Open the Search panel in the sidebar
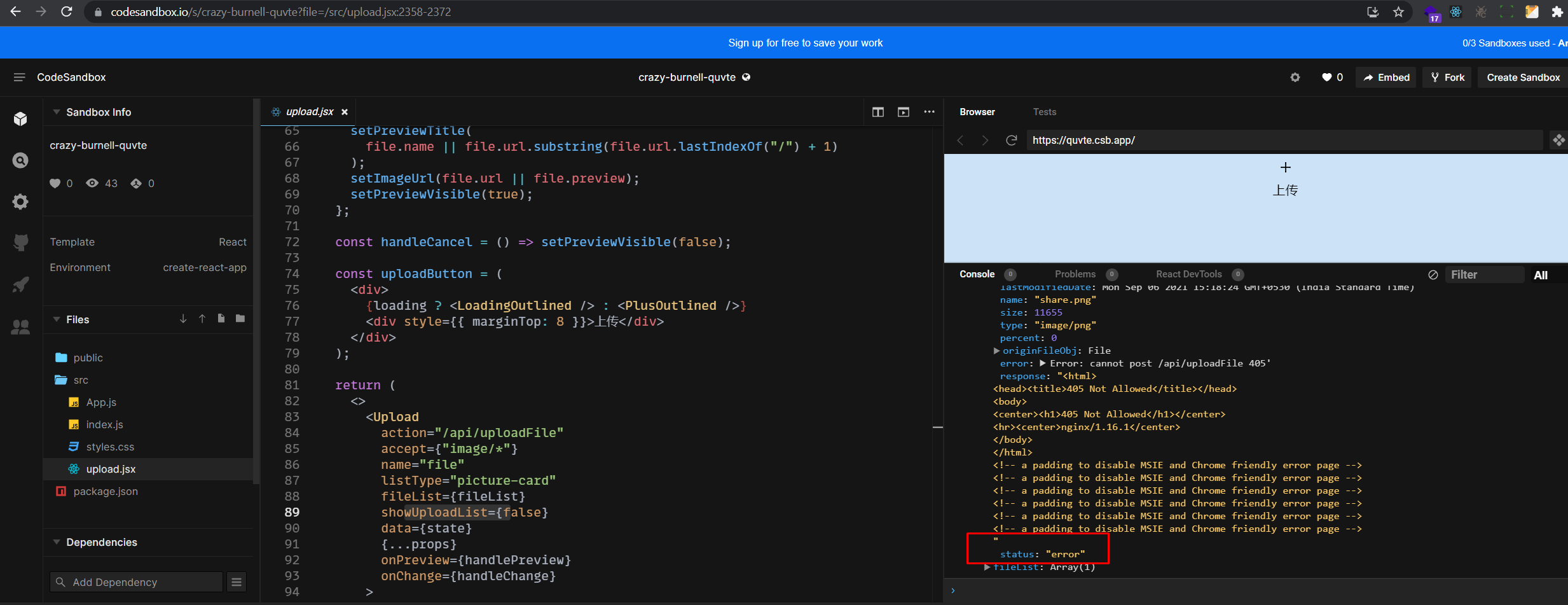This screenshot has height=605, width=1568. [x=20, y=160]
